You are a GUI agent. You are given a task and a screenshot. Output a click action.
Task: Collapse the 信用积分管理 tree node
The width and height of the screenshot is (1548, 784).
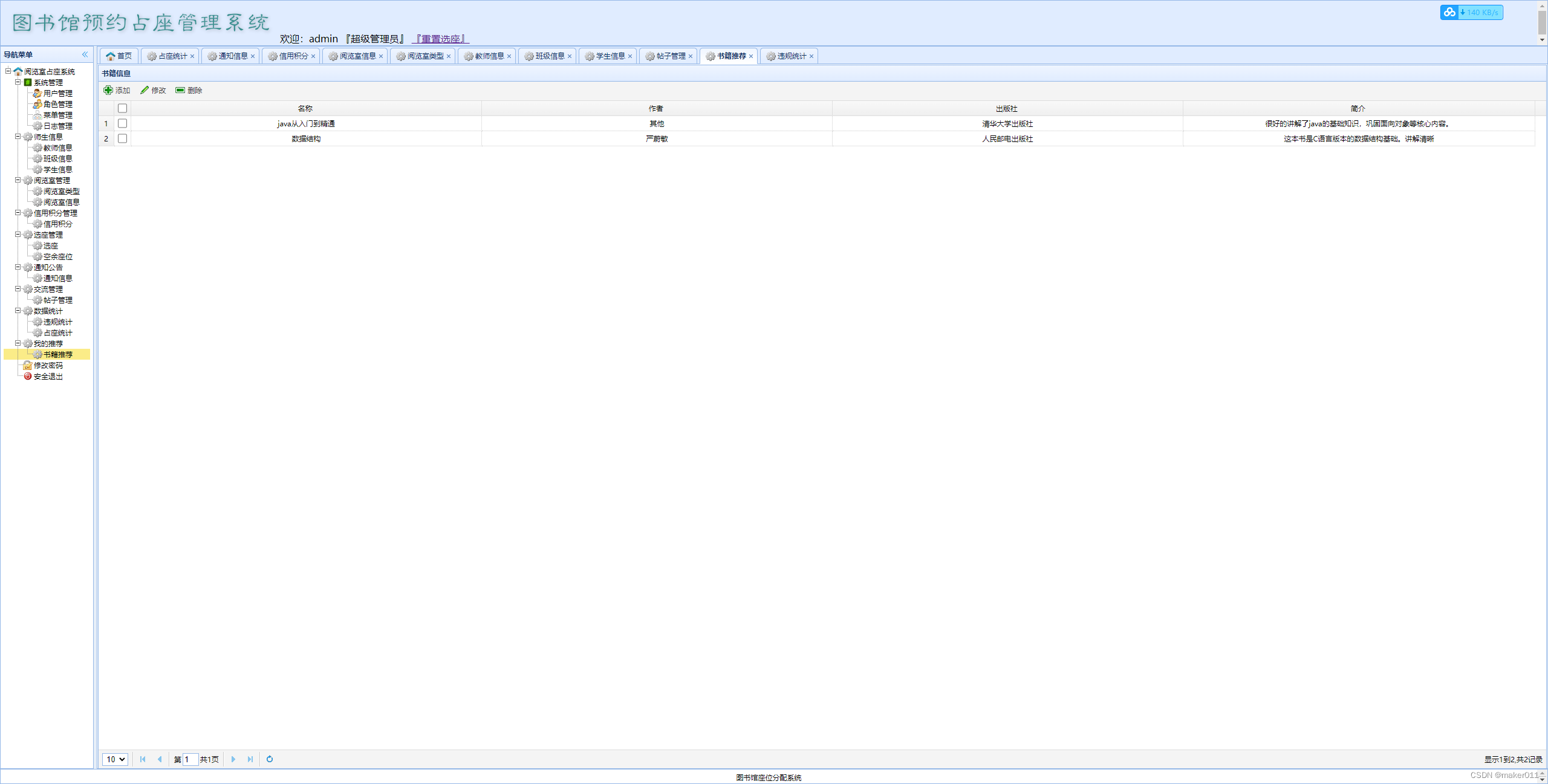point(18,213)
